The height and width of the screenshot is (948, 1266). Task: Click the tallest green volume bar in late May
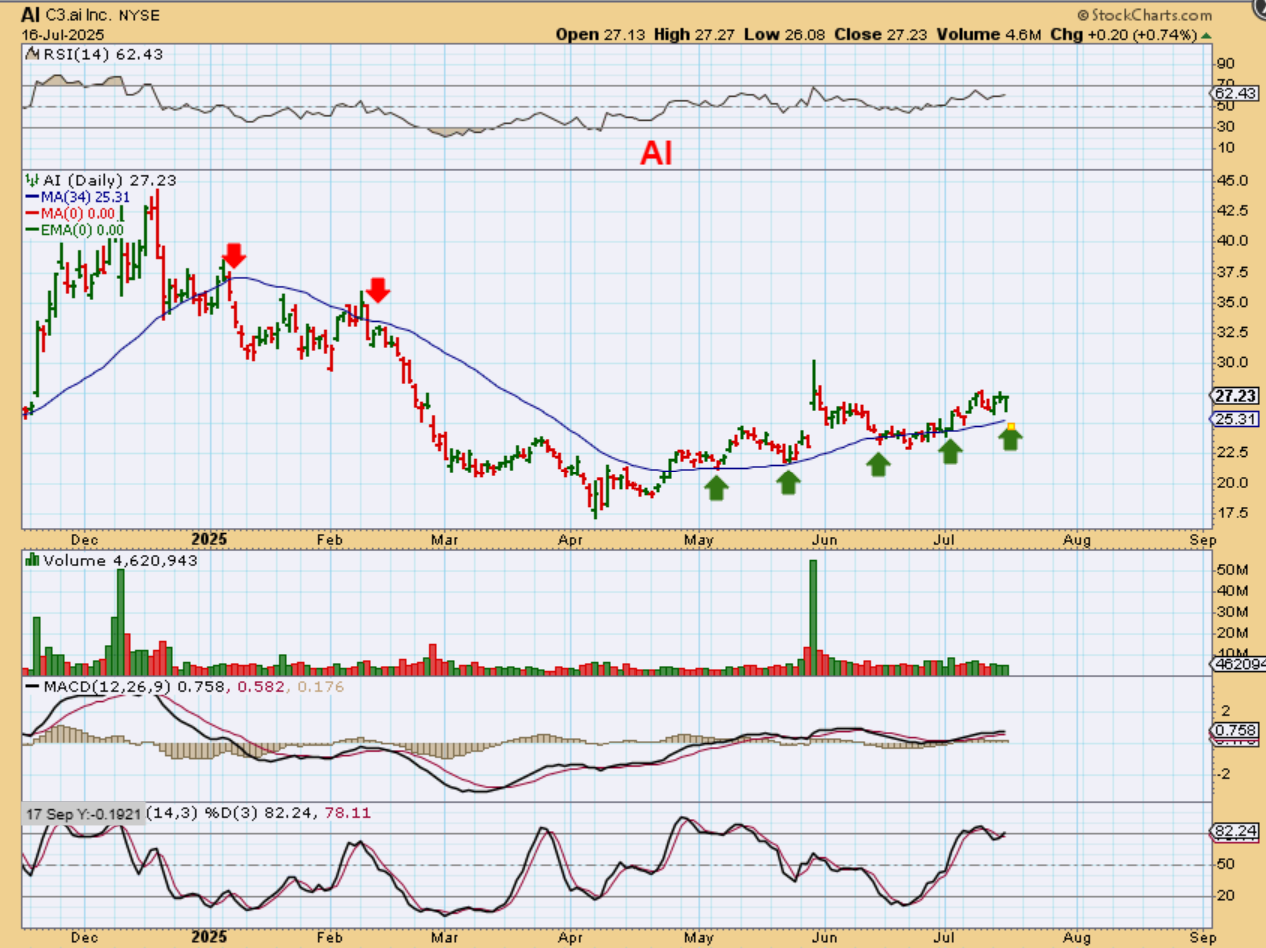tap(813, 617)
